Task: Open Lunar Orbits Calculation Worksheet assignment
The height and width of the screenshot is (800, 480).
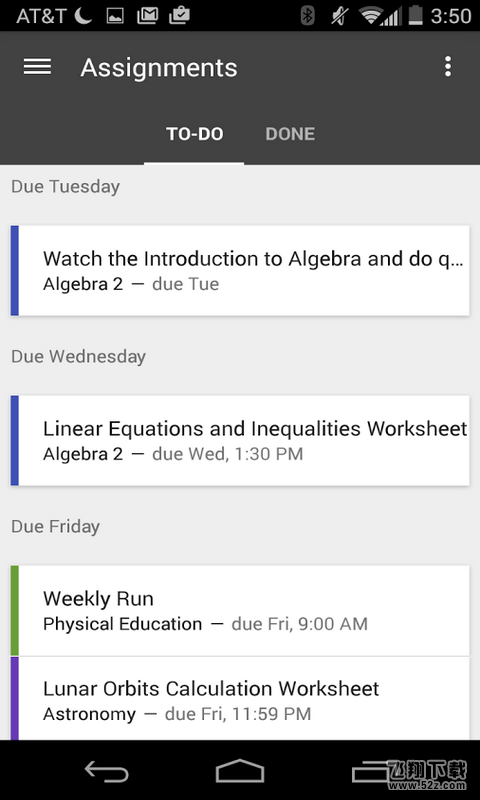Action: coord(240,698)
